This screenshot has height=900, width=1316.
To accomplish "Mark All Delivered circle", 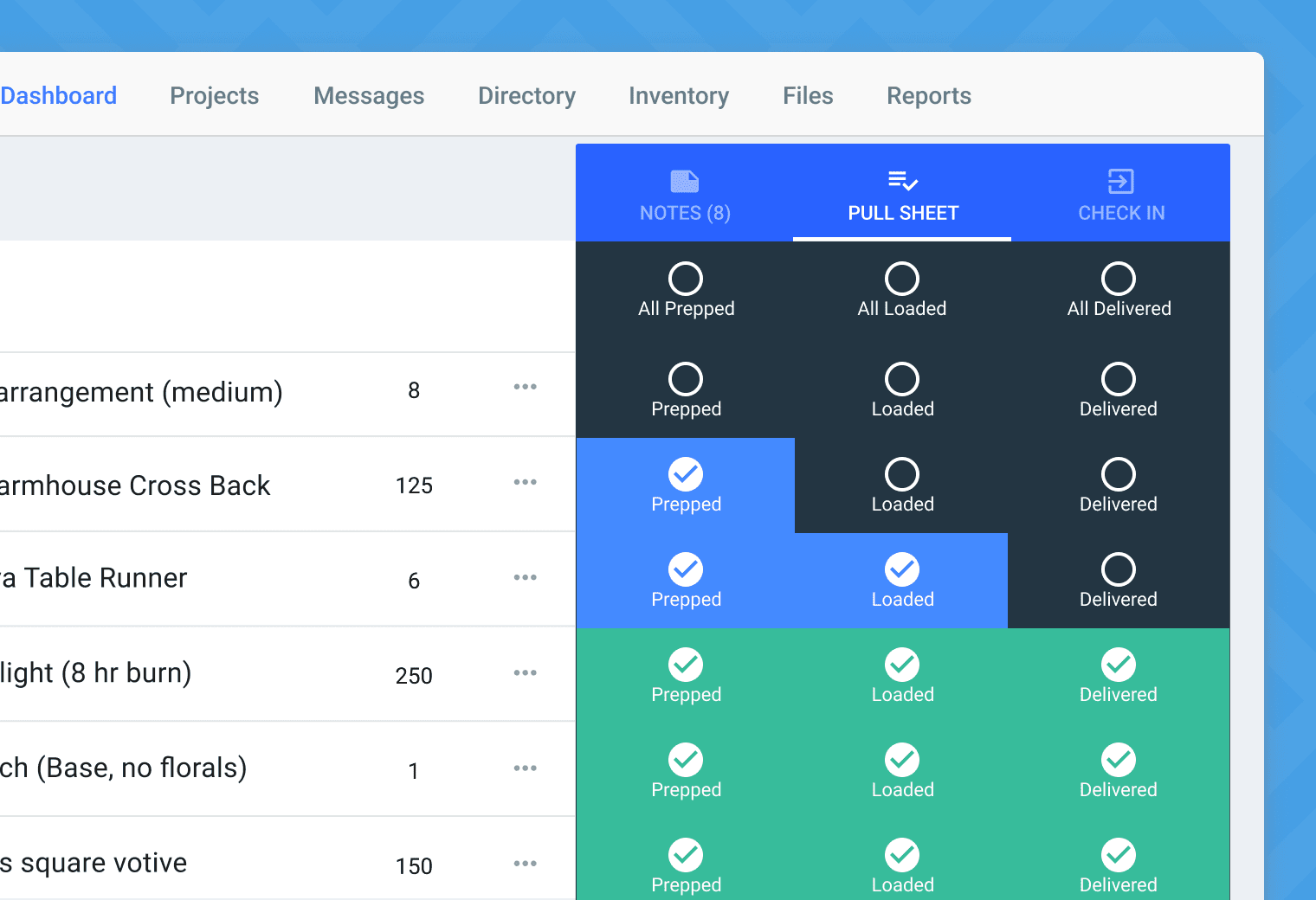I will click(x=1119, y=279).
